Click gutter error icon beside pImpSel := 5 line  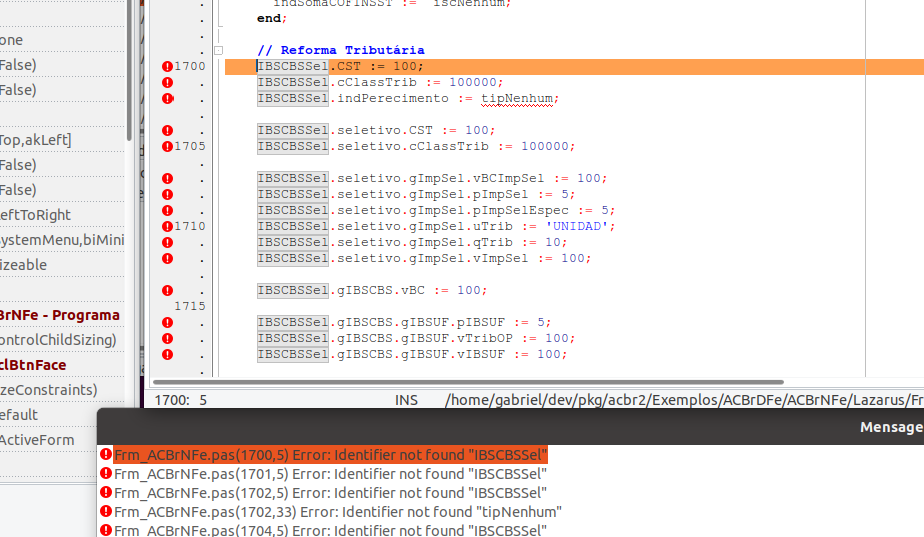167,195
